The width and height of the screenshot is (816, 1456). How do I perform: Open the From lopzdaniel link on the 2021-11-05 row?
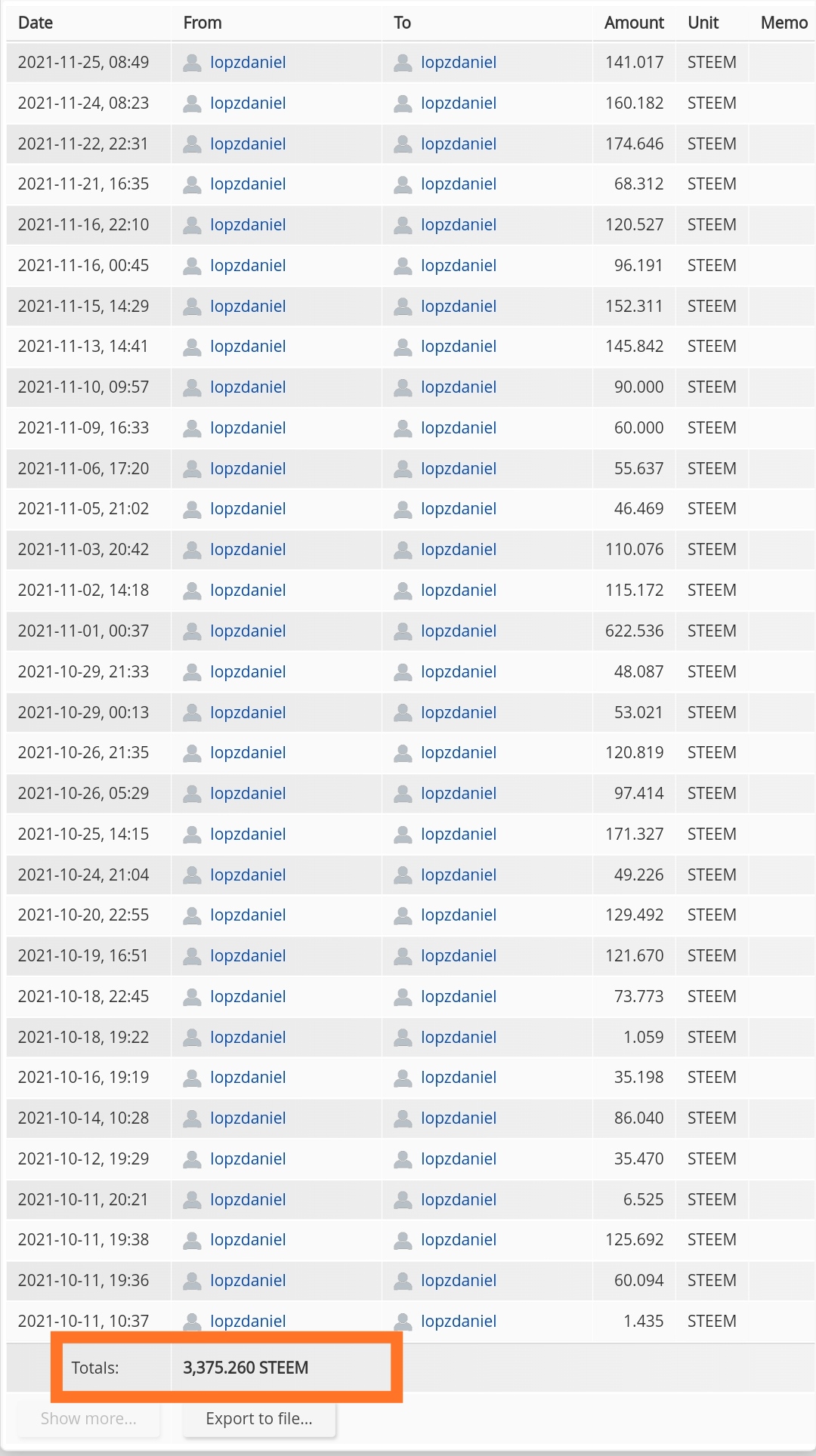248,509
